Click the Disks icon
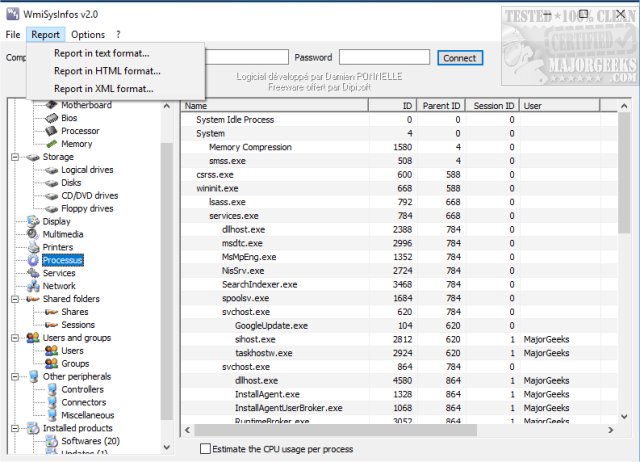The width and height of the screenshot is (640, 462). click(x=51, y=183)
